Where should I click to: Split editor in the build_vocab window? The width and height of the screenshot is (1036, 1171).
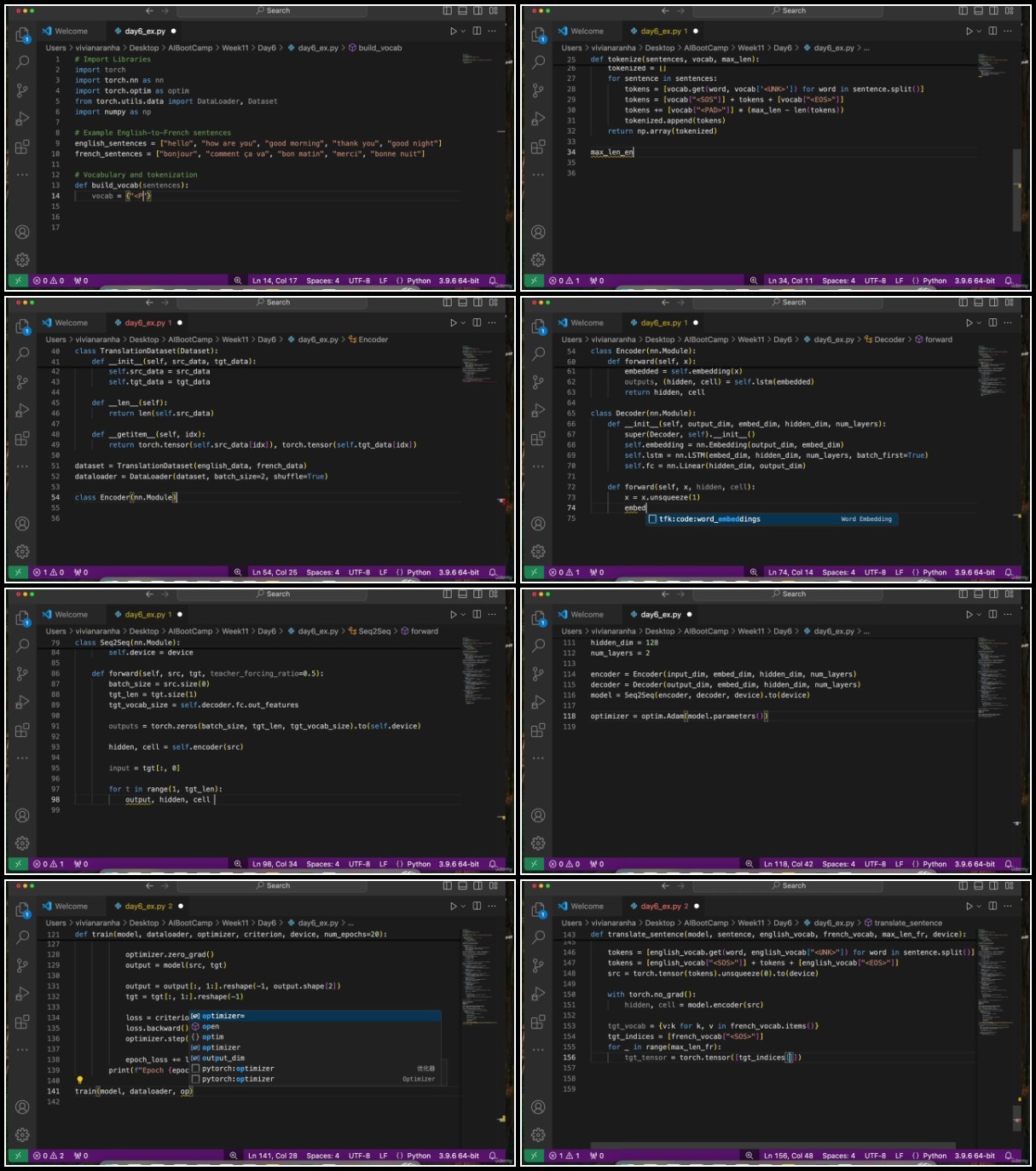click(x=477, y=32)
